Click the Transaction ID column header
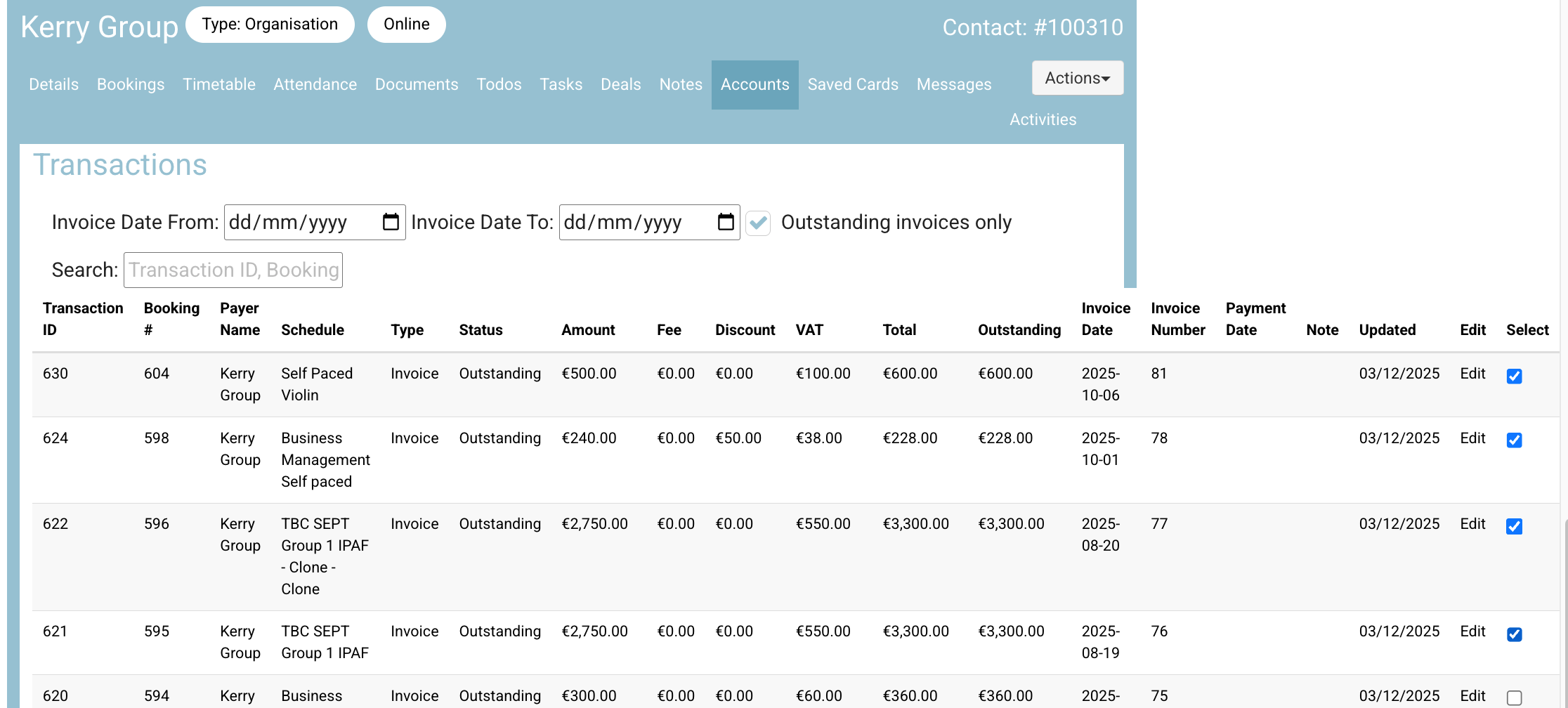Image resolution: width=1568 pixels, height=708 pixels. [x=83, y=319]
